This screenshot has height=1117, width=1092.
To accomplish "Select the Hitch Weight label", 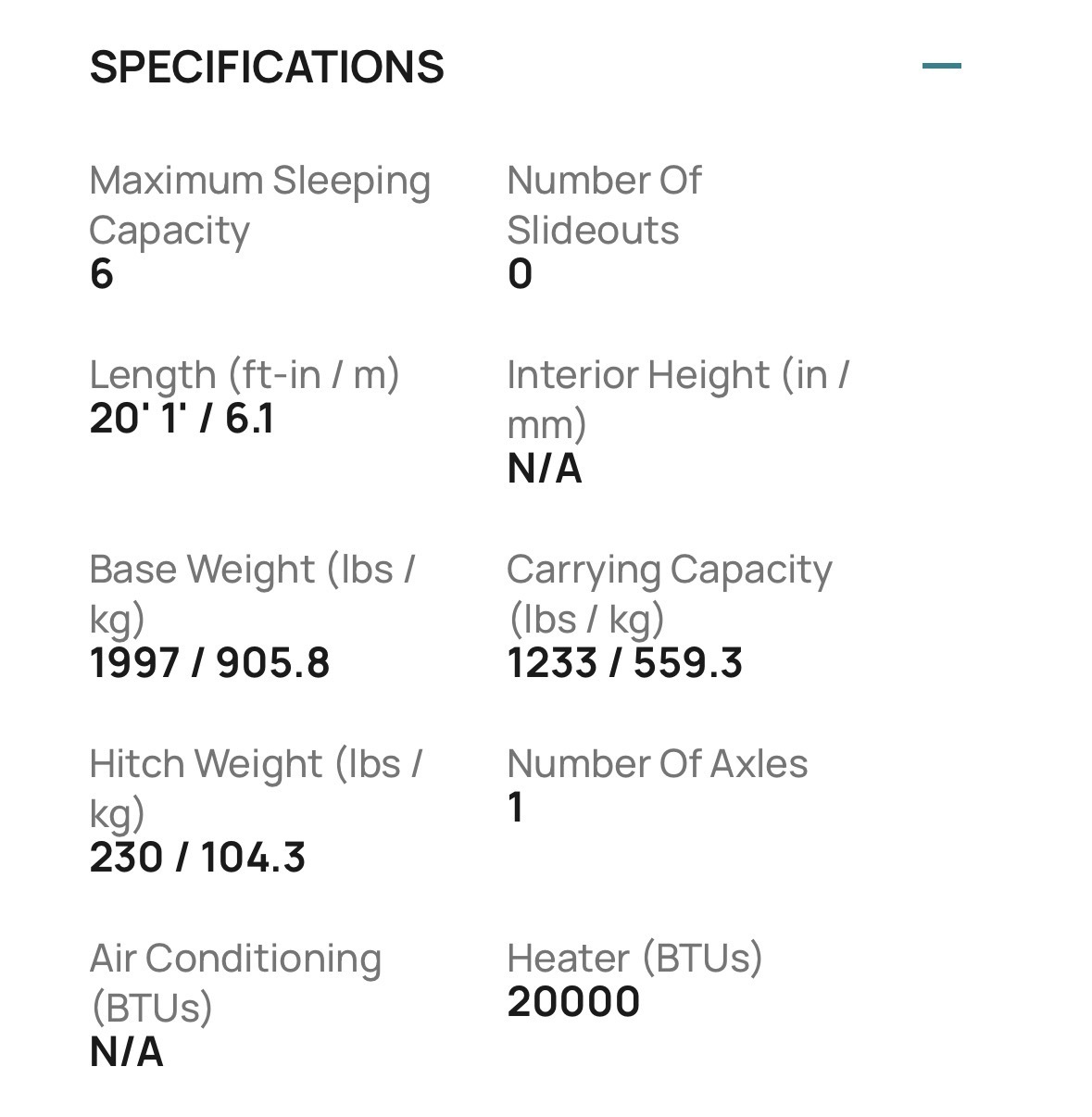I will [x=256, y=788].
